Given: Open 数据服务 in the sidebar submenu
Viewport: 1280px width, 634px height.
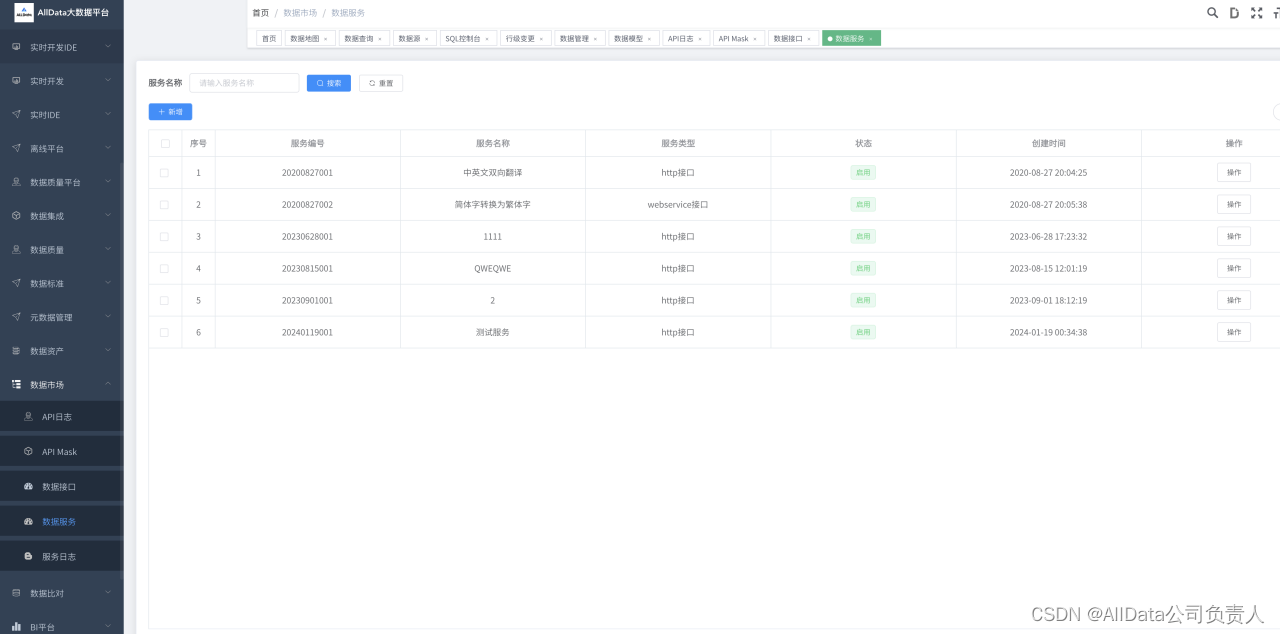Looking at the screenshot, I should tap(61, 522).
